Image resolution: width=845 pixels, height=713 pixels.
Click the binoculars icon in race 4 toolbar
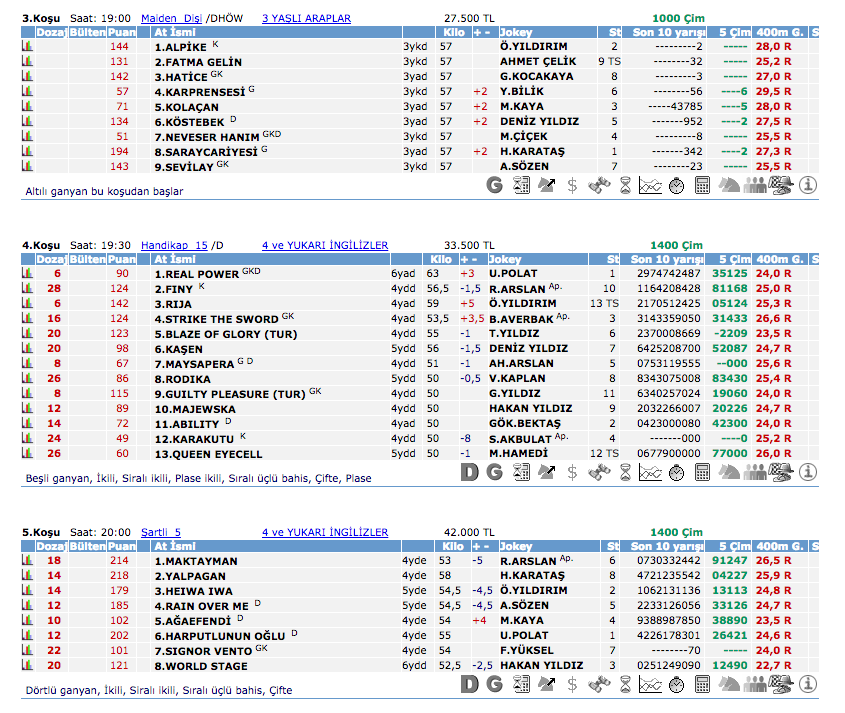600,472
